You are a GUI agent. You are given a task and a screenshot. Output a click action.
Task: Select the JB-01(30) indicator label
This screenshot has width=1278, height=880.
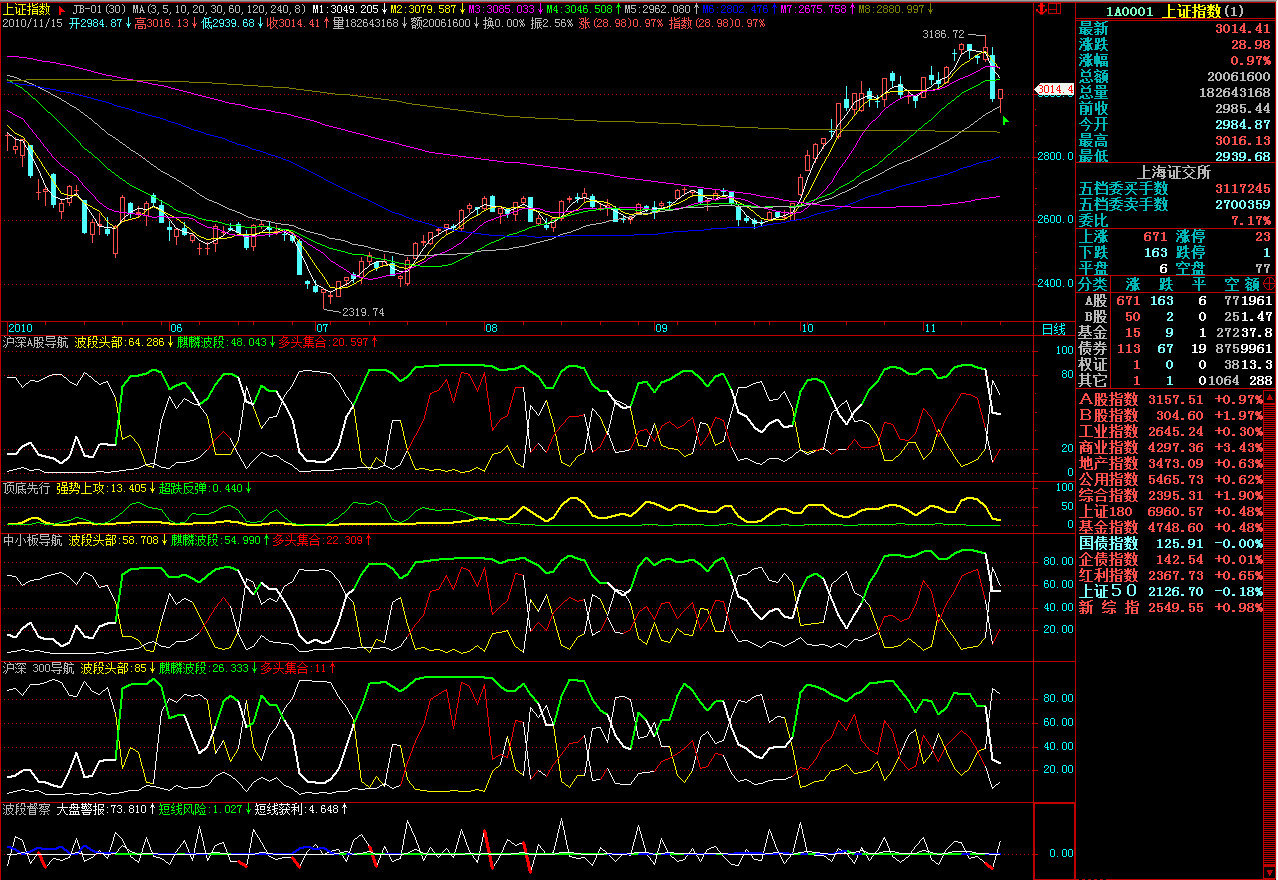(99, 9)
